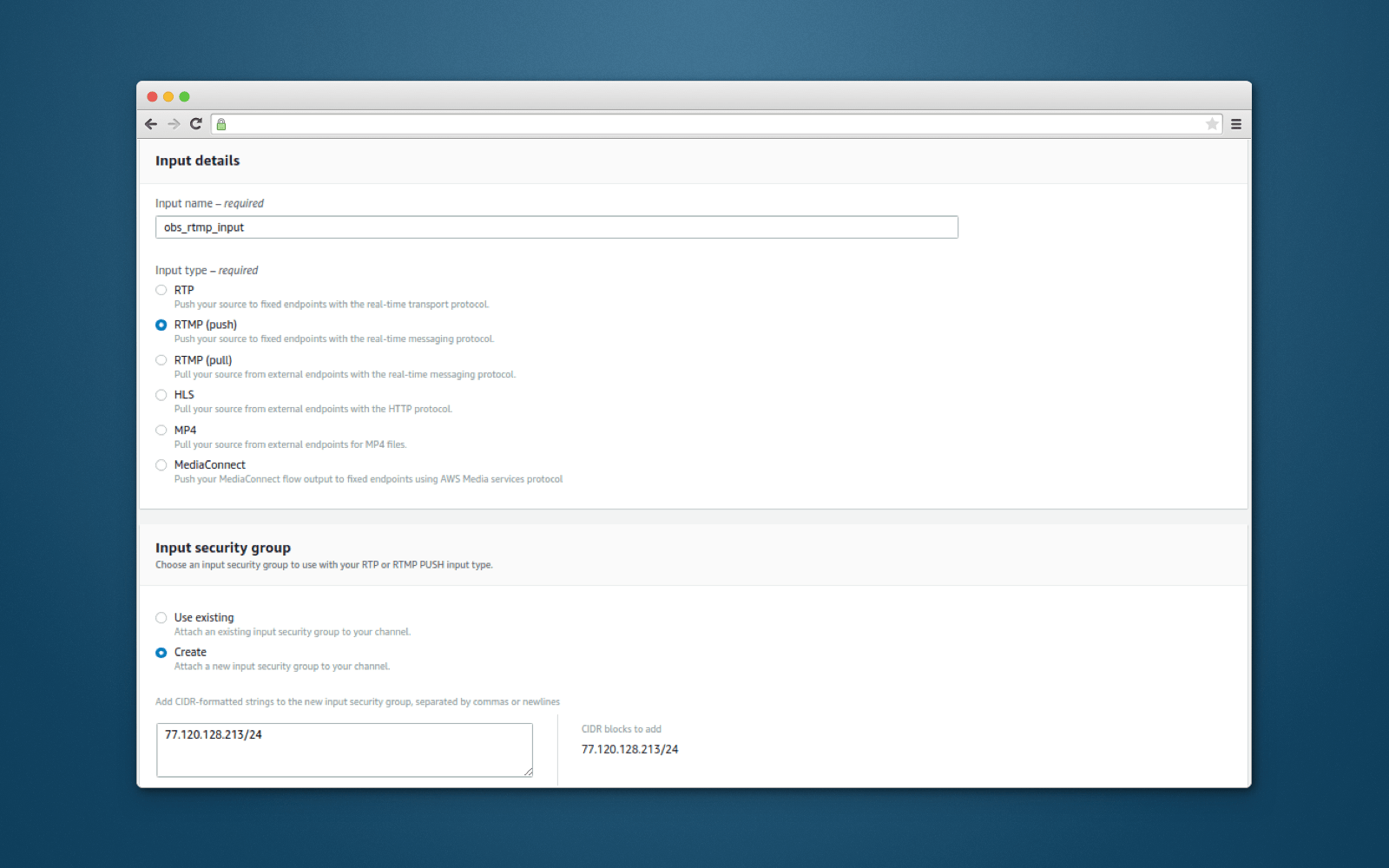
Task: Click 'Attach a new input security group' description
Action: 281,667
